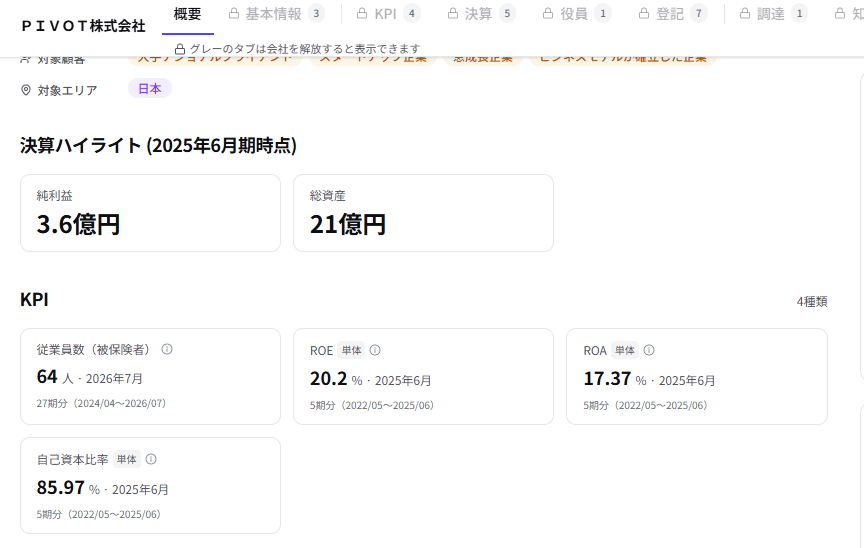Open the locked 調達 tab

coord(774,14)
